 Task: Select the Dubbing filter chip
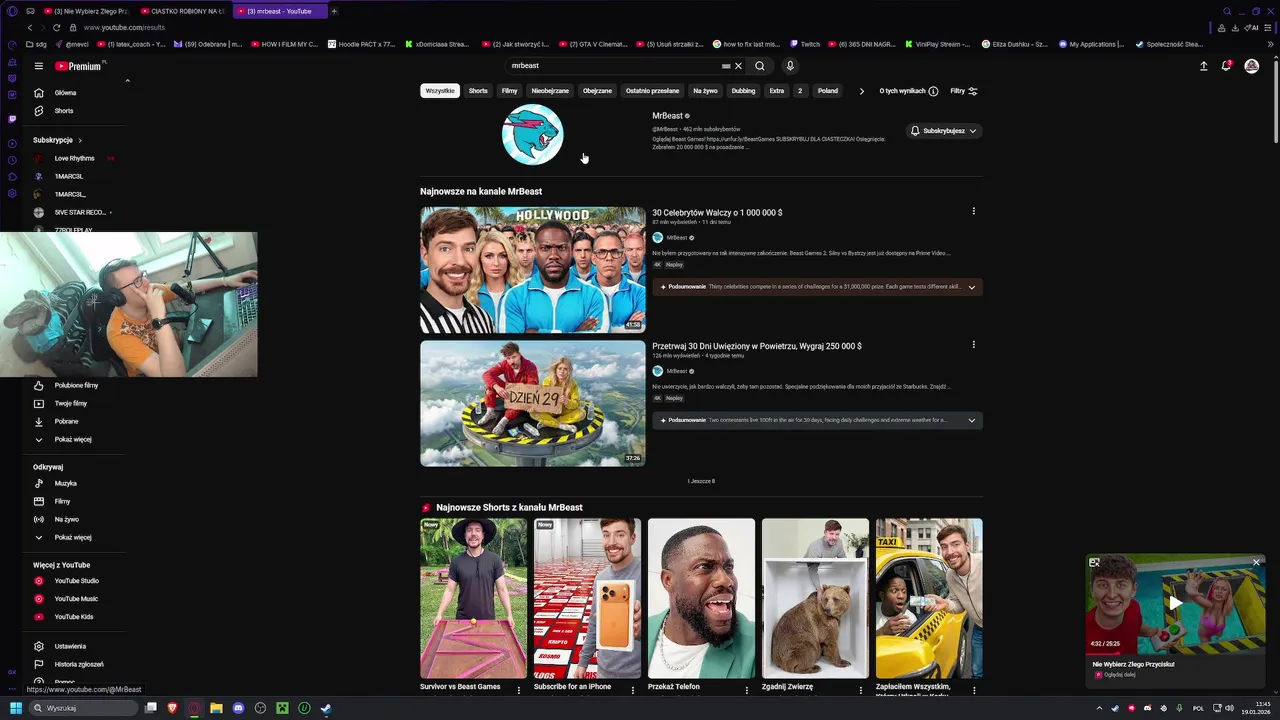coord(743,91)
